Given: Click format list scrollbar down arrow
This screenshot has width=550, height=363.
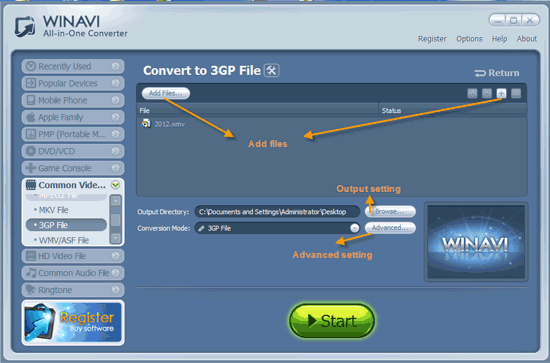Looking at the screenshot, I should (x=115, y=238).
